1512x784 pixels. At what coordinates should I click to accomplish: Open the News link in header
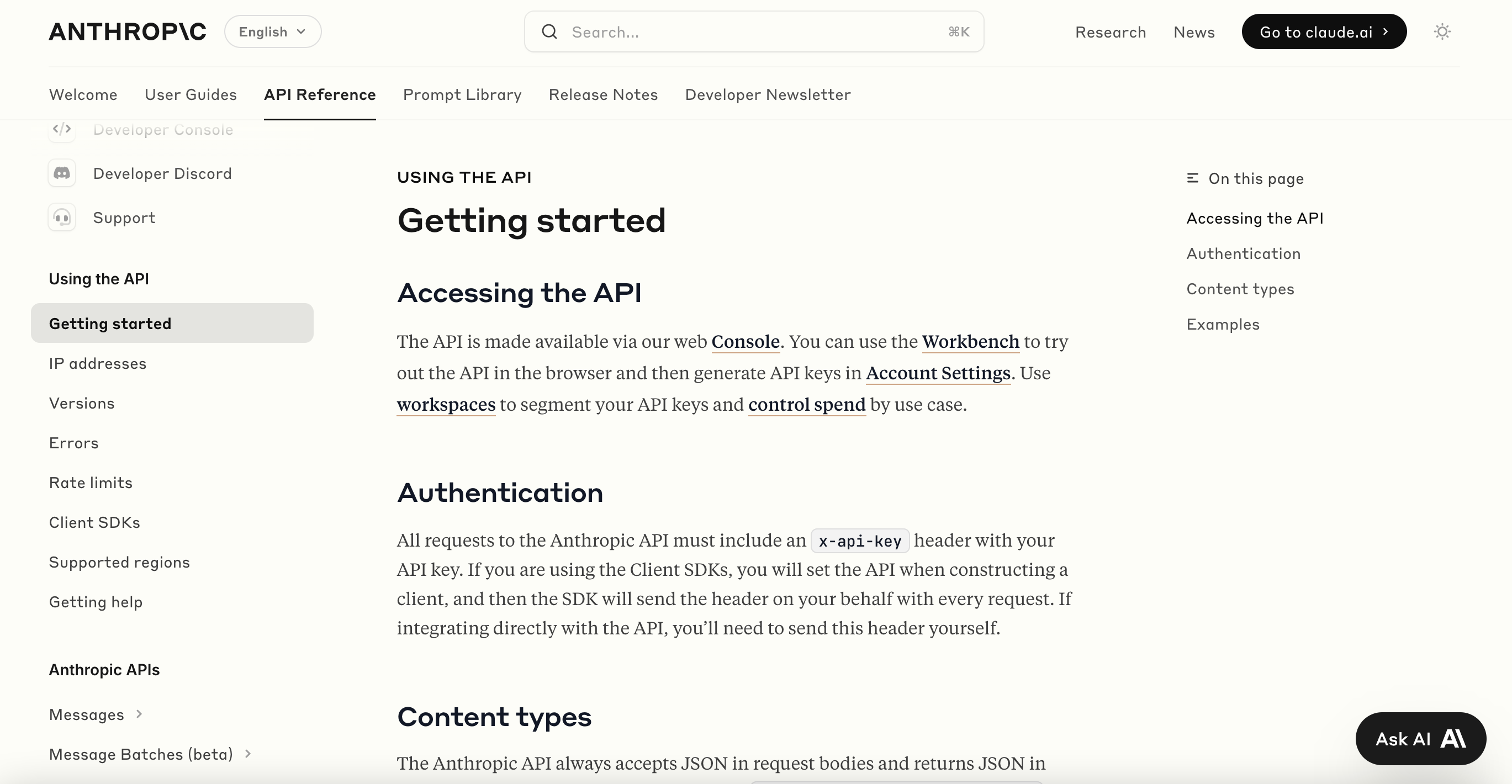1194,31
